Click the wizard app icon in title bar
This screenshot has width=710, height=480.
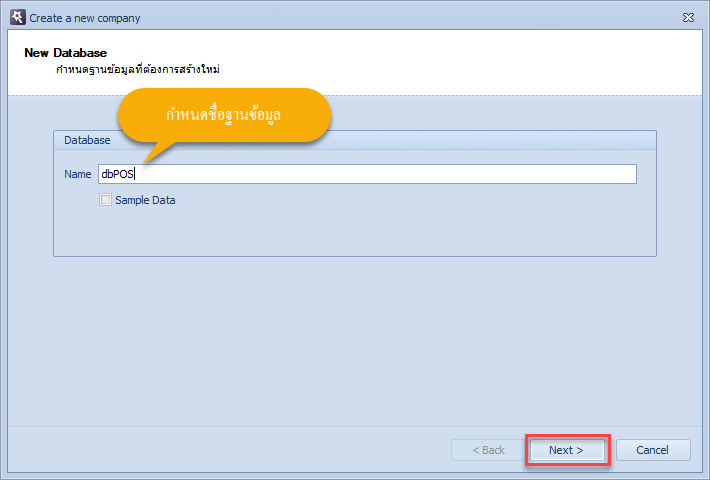coord(18,18)
